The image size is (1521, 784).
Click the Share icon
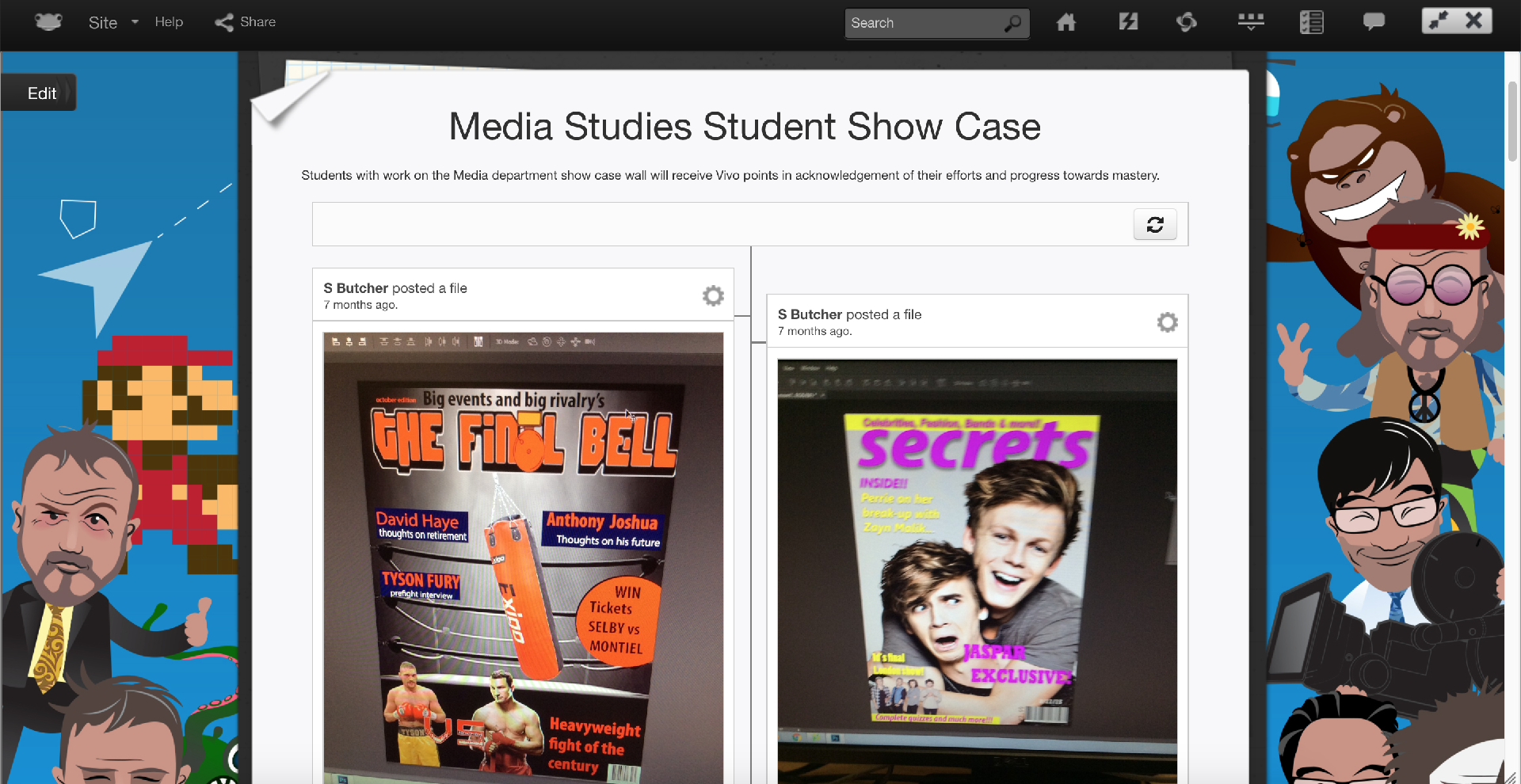coord(223,22)
